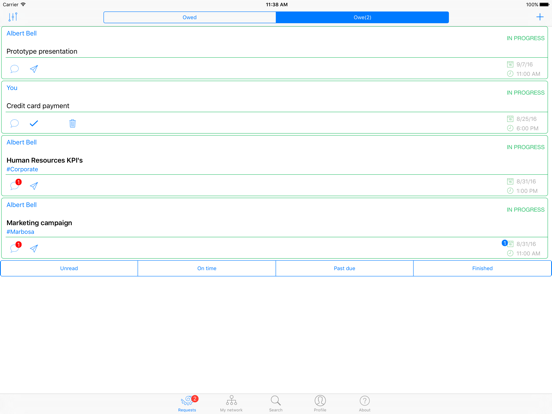Open Albert Bell on Marketing campaign card

click(x=21, y=205)
